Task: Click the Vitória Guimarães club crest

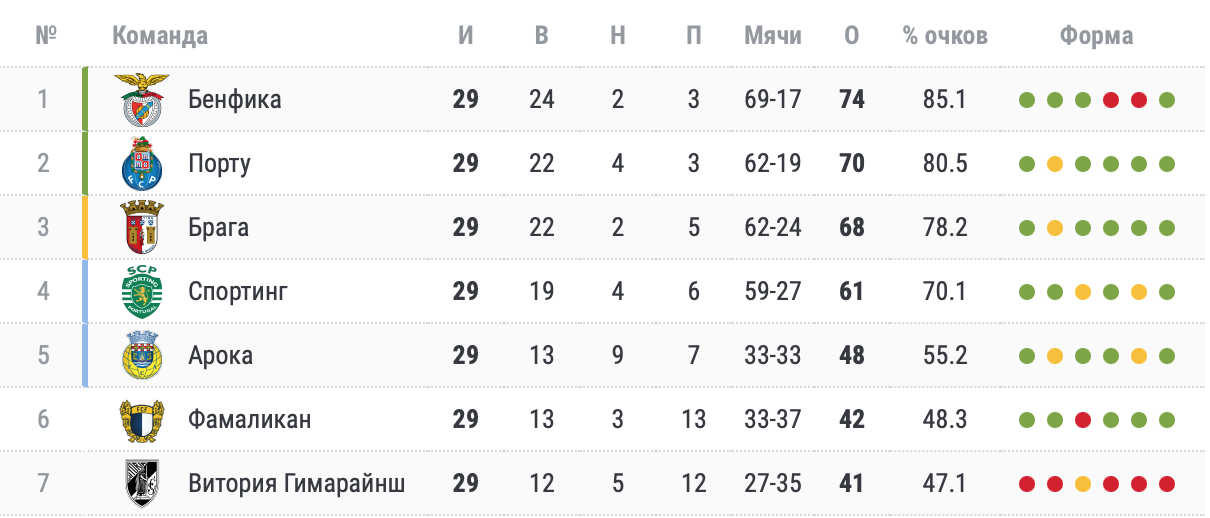Action: coord(142,484)
